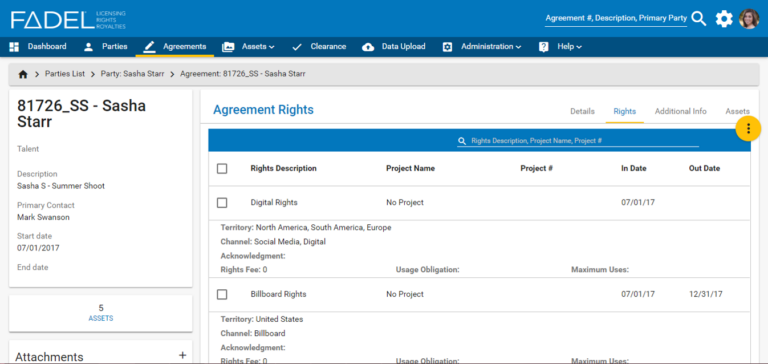Select the Rights tab

pos(624,111)
